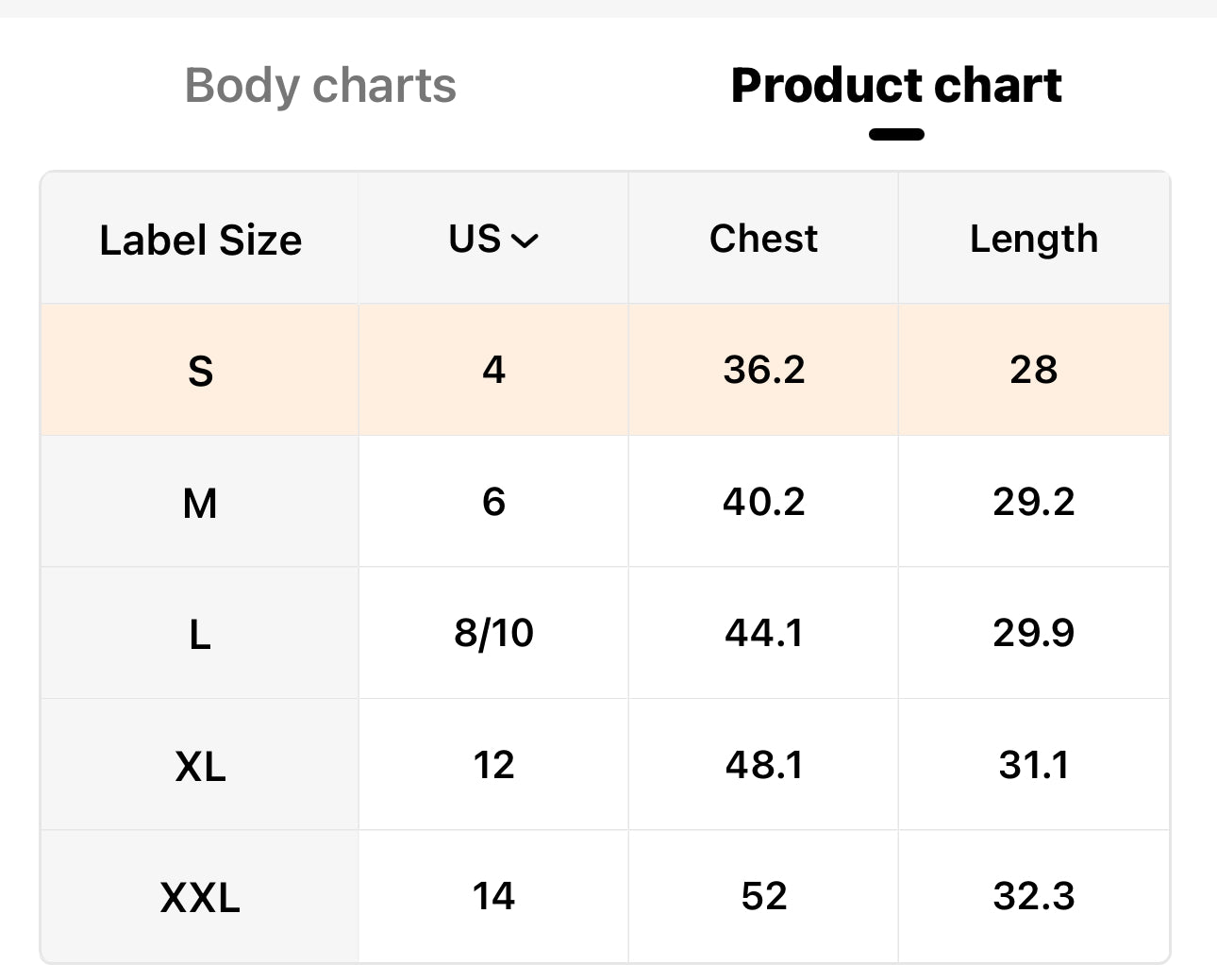Click the 29.2 length cell

(x=1033, y=502)
